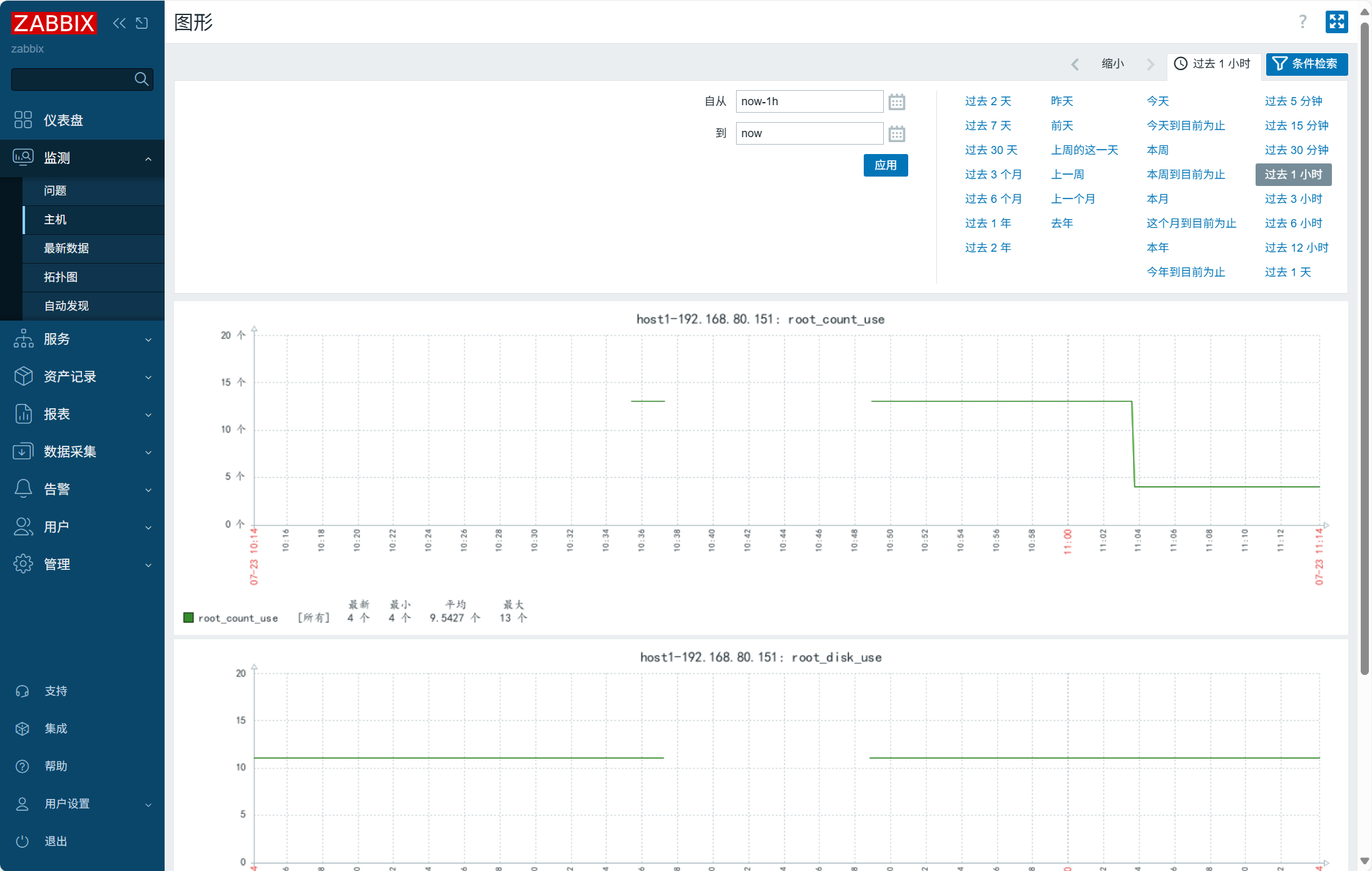Select the 今天 time range
This screenshot has height=871, width=1372.
(1158, 101)
